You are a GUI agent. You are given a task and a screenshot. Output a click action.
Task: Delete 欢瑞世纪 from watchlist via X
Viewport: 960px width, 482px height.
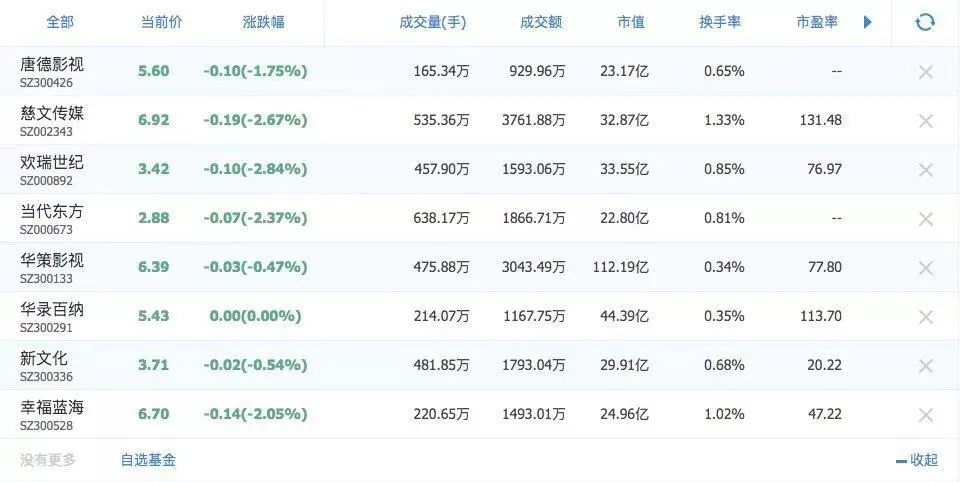pos(925,169)
